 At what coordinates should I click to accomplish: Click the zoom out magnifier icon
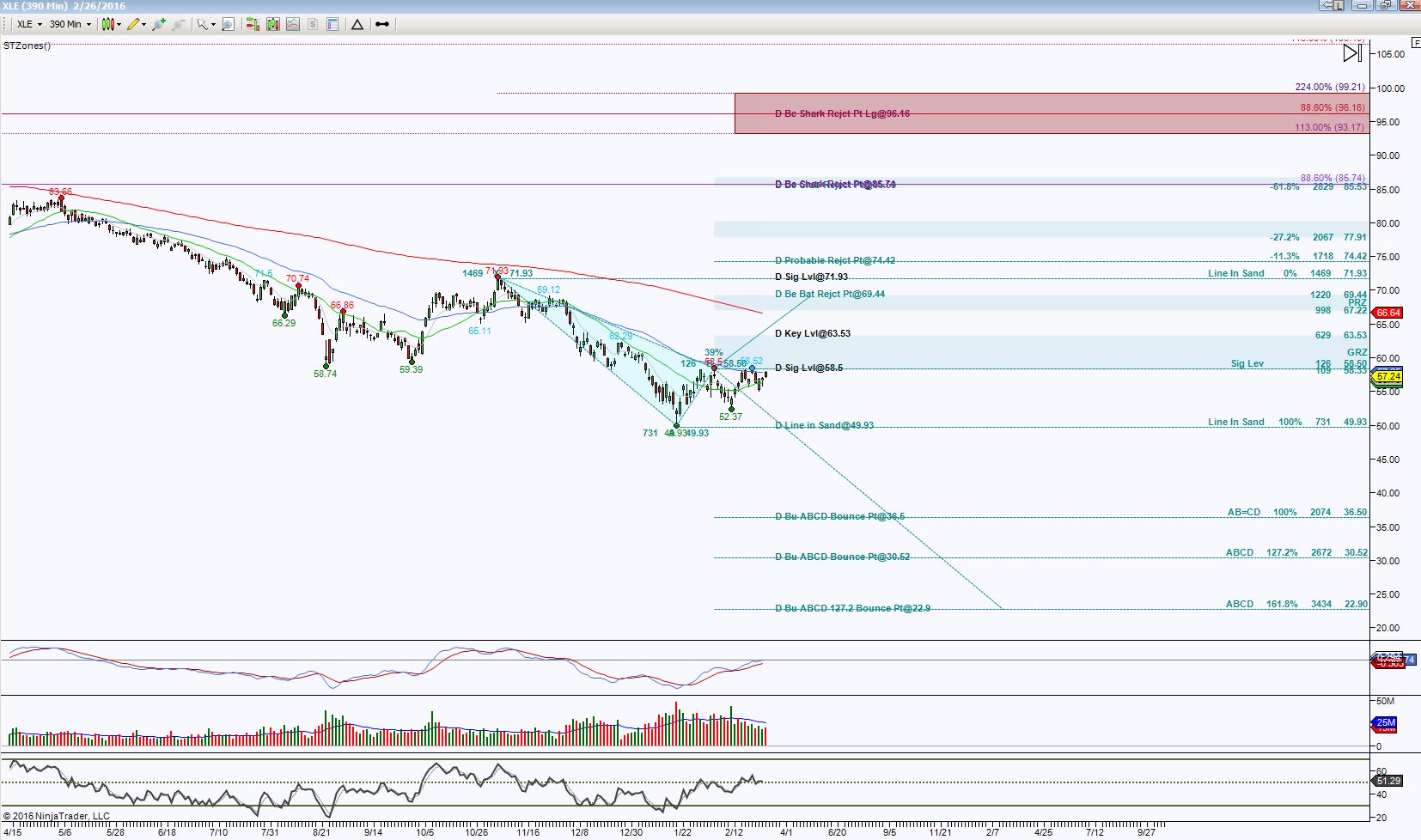click(x=178, y=24)
